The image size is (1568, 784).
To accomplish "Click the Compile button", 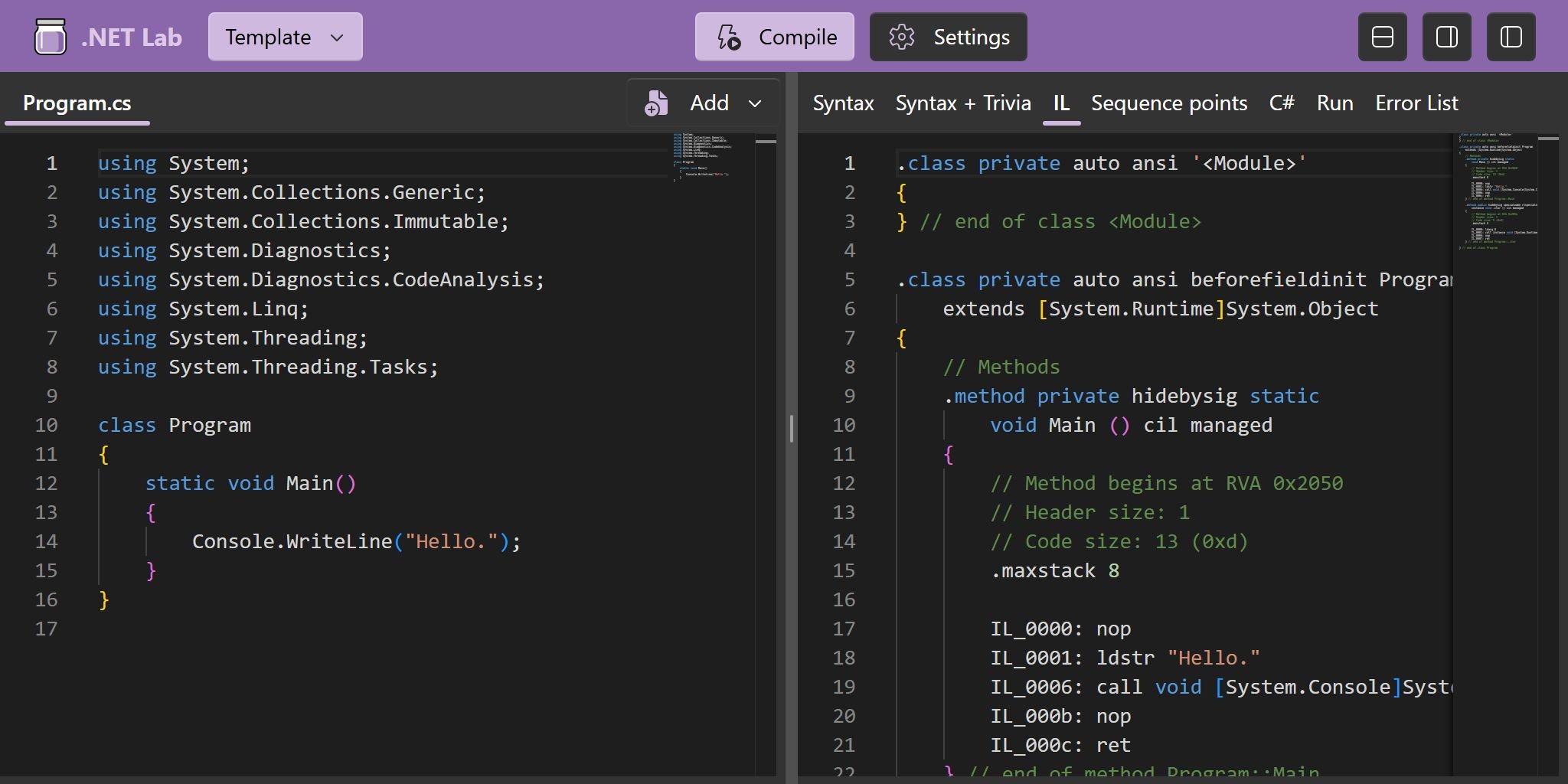I will pos(774,36).
